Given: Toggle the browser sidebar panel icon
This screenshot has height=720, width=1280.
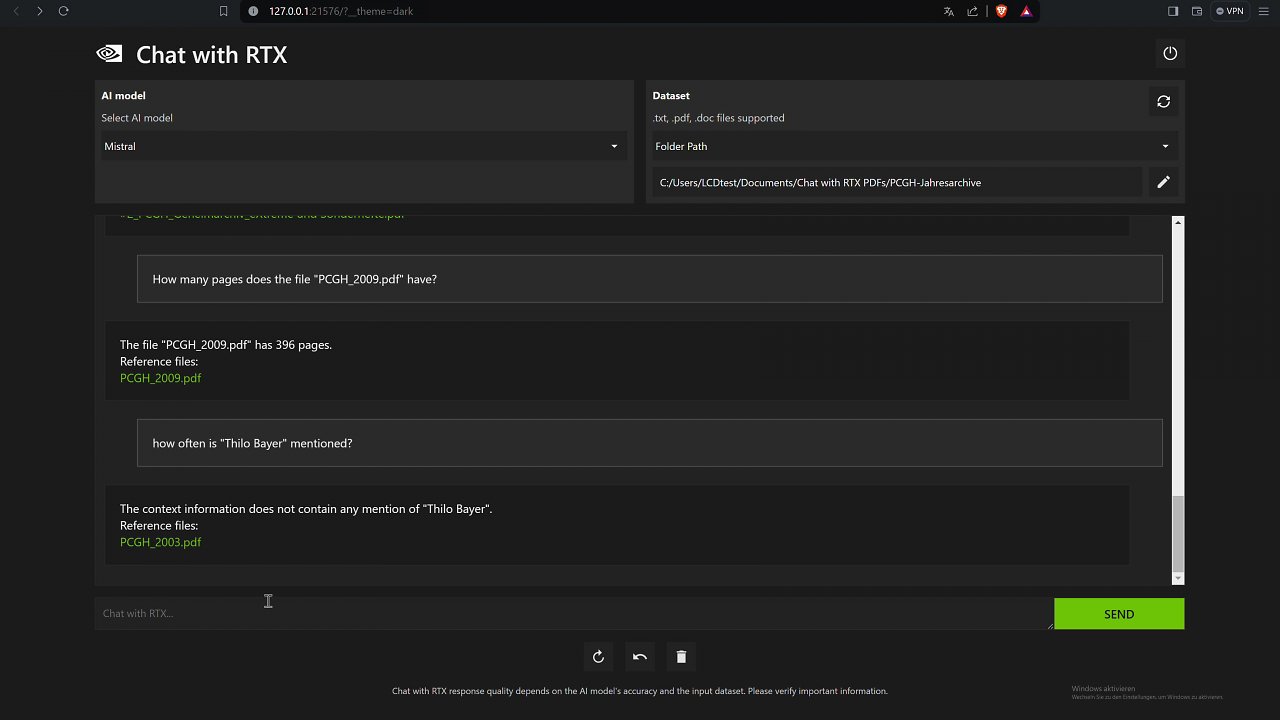Looking at the screenshot, I should click(x=1173, y=11).
